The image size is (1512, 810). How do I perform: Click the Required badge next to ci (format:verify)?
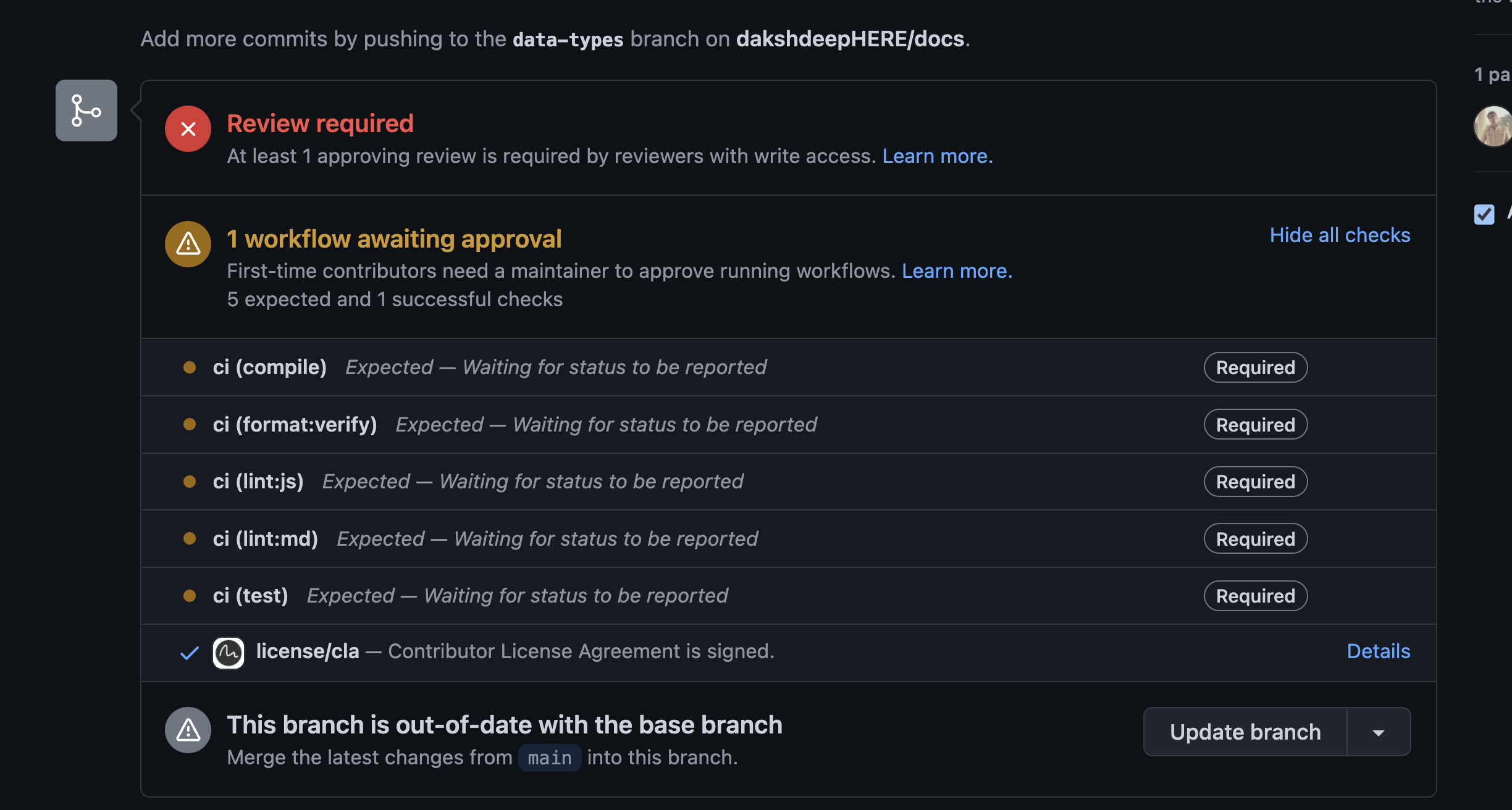(1254, 424)
